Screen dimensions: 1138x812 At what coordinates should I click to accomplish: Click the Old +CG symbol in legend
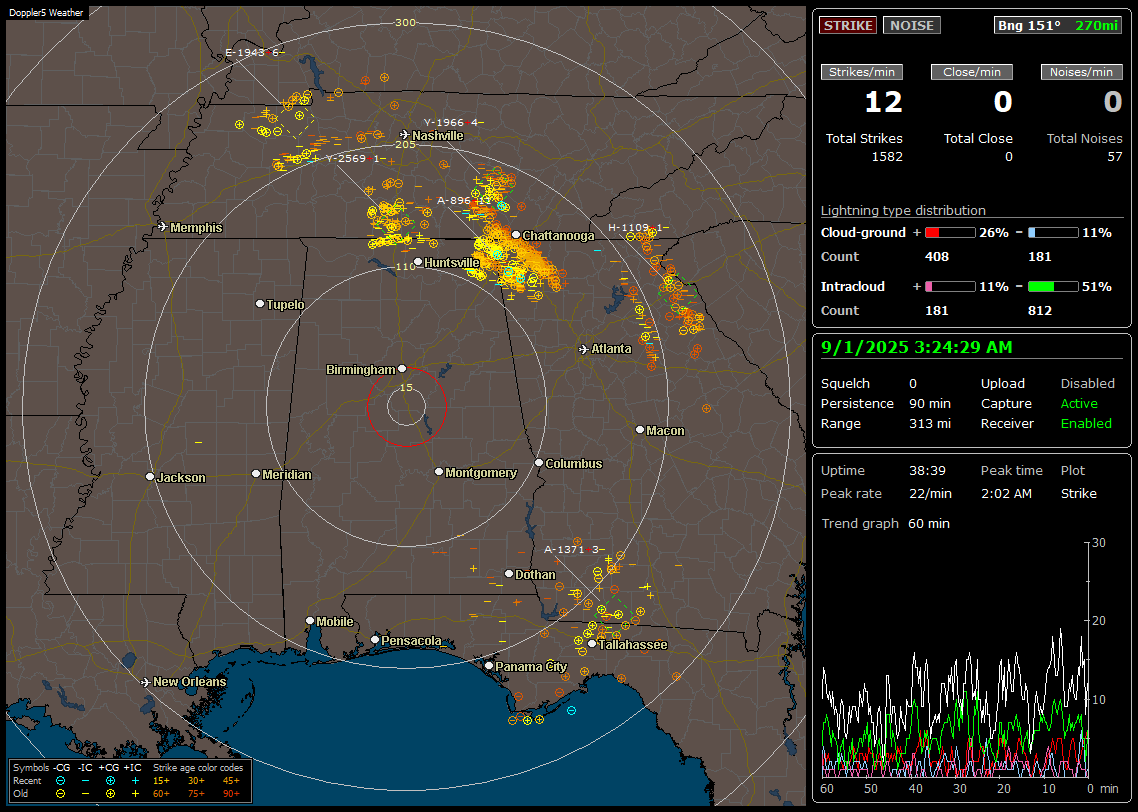[x=110, y=794]
